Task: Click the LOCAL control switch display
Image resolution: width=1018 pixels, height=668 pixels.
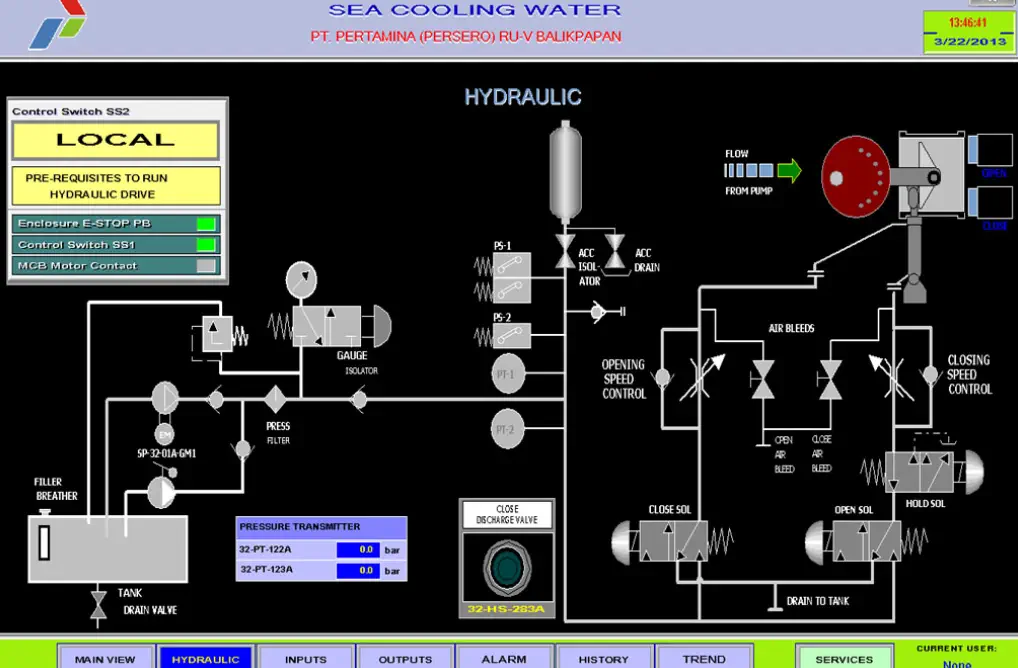Action: point(115,141)
